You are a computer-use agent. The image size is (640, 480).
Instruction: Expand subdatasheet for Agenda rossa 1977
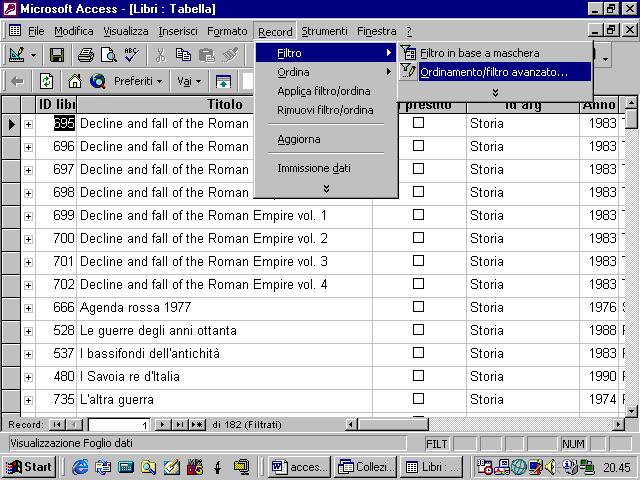pyautogui.click(x=28, y=308)
